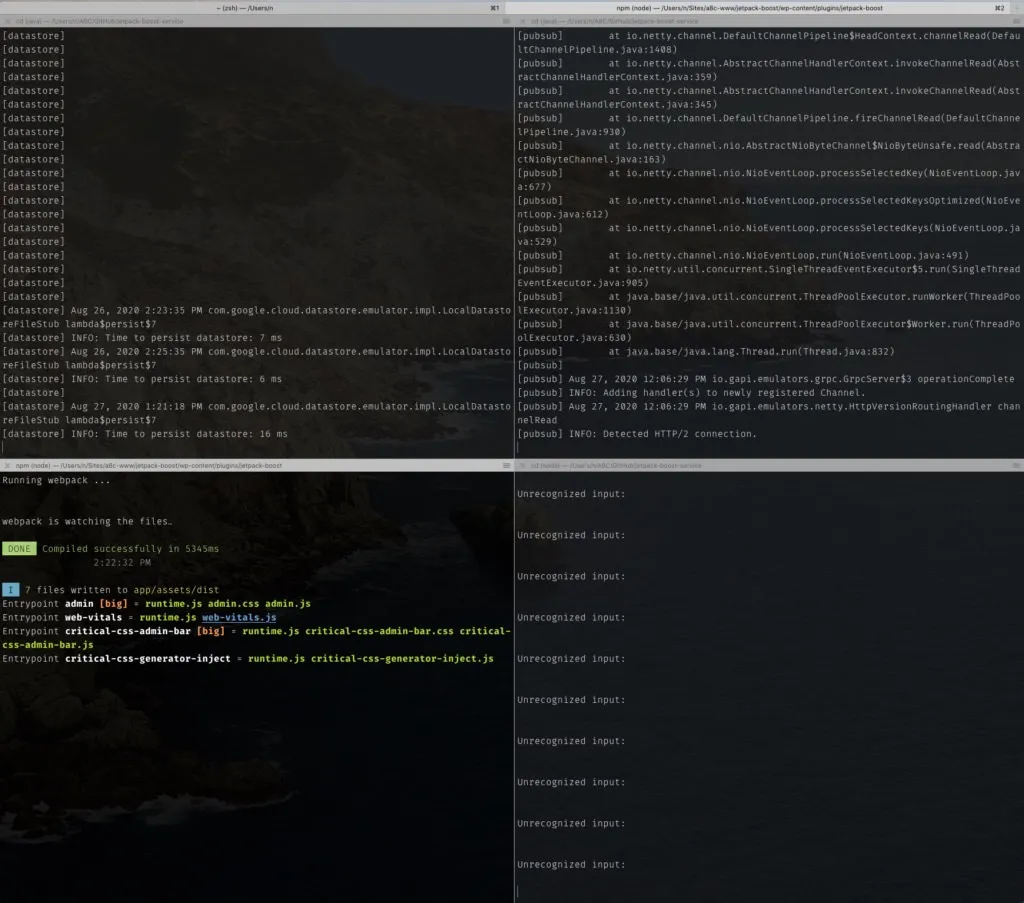
Task: Click the green DONE badge
Action: pos(19,548)
